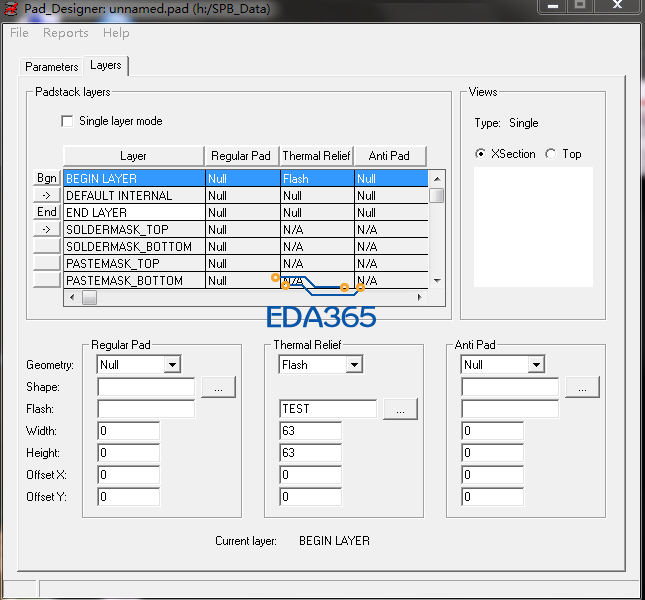Click the horizontal scrollbar thumb
Image resolution: width=645 pixels, height=600 pixels.
point(89,297)
